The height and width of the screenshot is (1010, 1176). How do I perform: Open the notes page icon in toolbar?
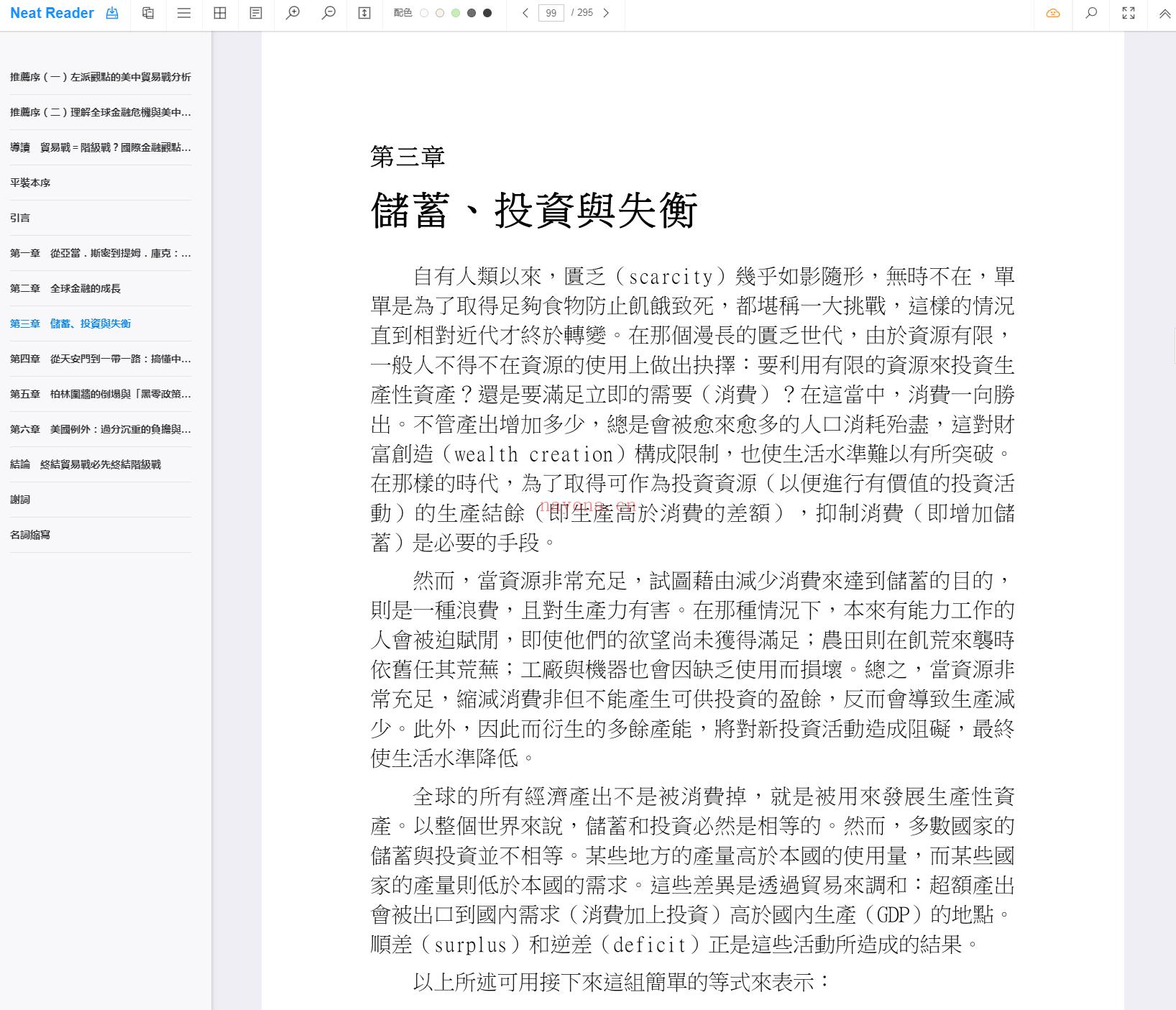point(256,13)
